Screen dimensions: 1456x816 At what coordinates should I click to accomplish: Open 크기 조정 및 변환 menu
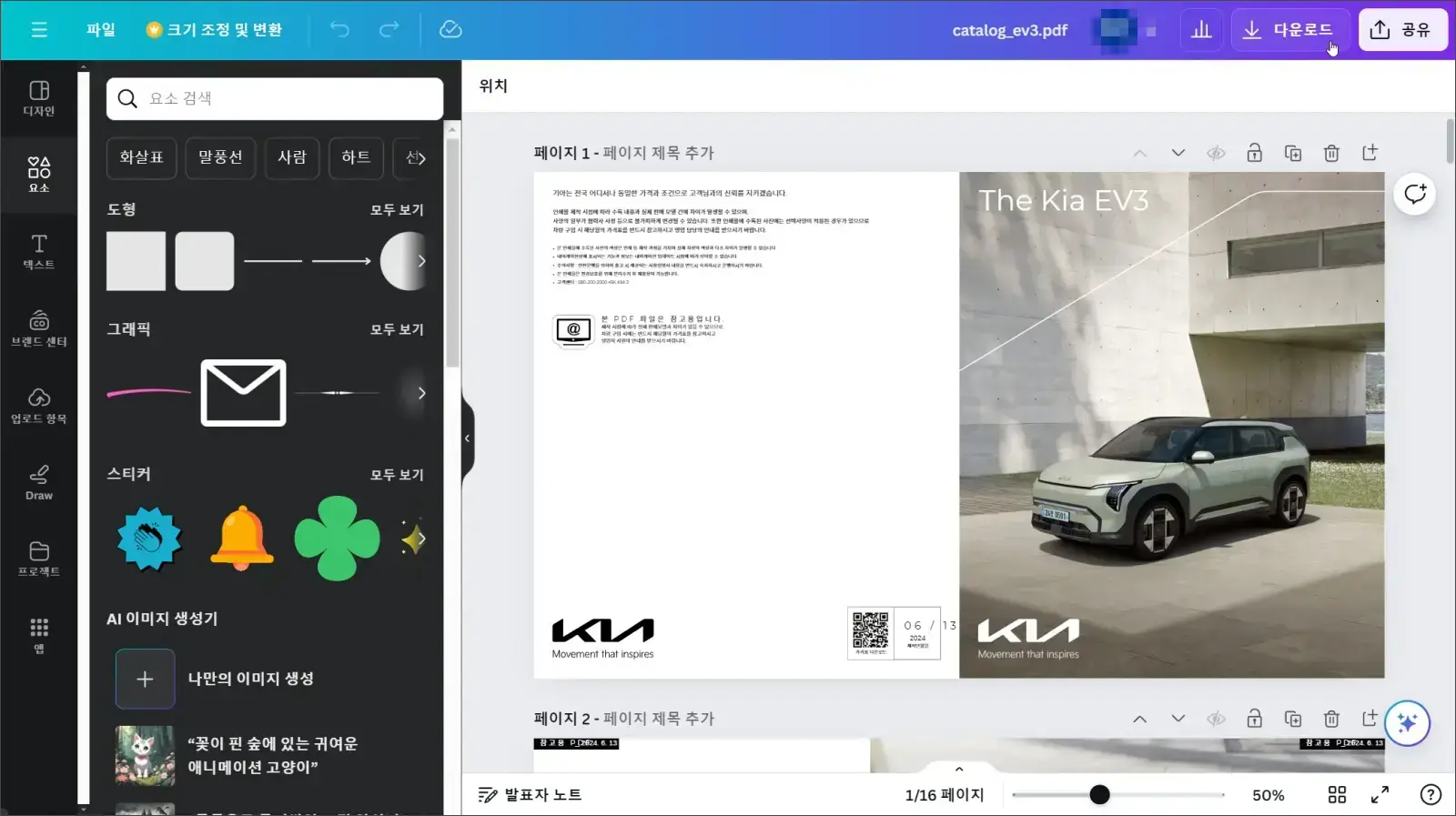[215, 30]
